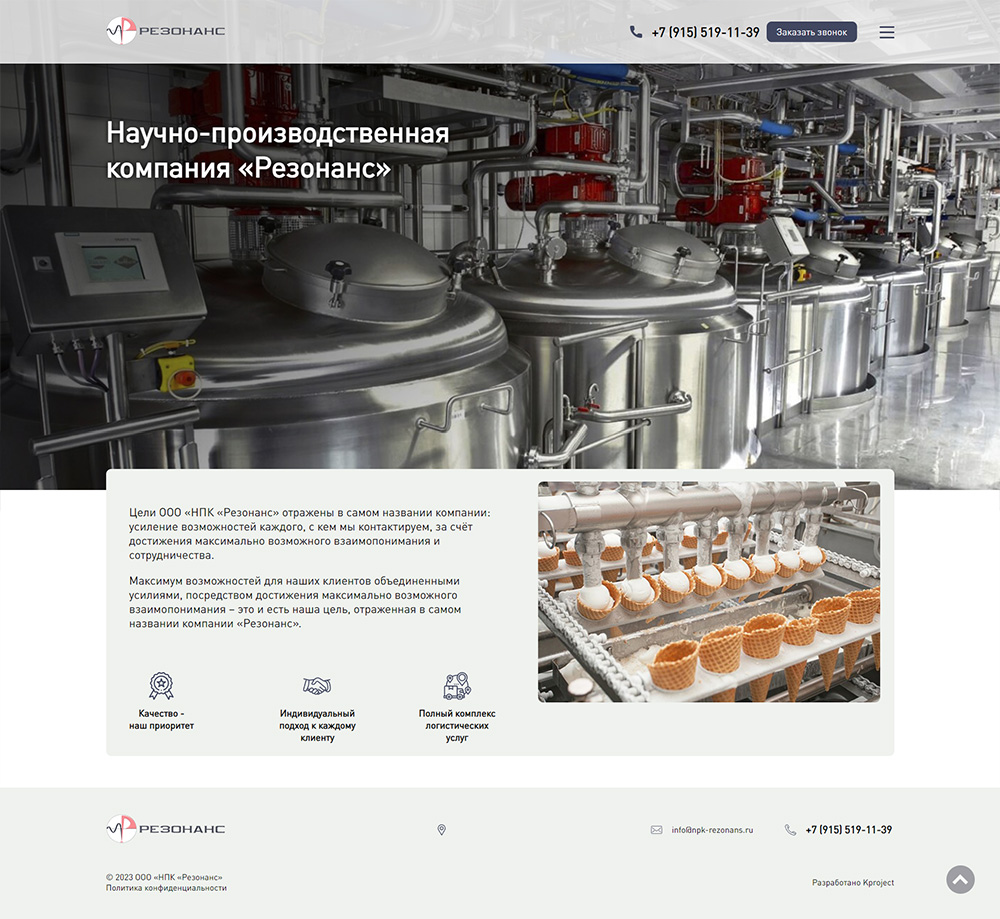Call the footer number +7 (915) 519-11-39

pos(848,830)
